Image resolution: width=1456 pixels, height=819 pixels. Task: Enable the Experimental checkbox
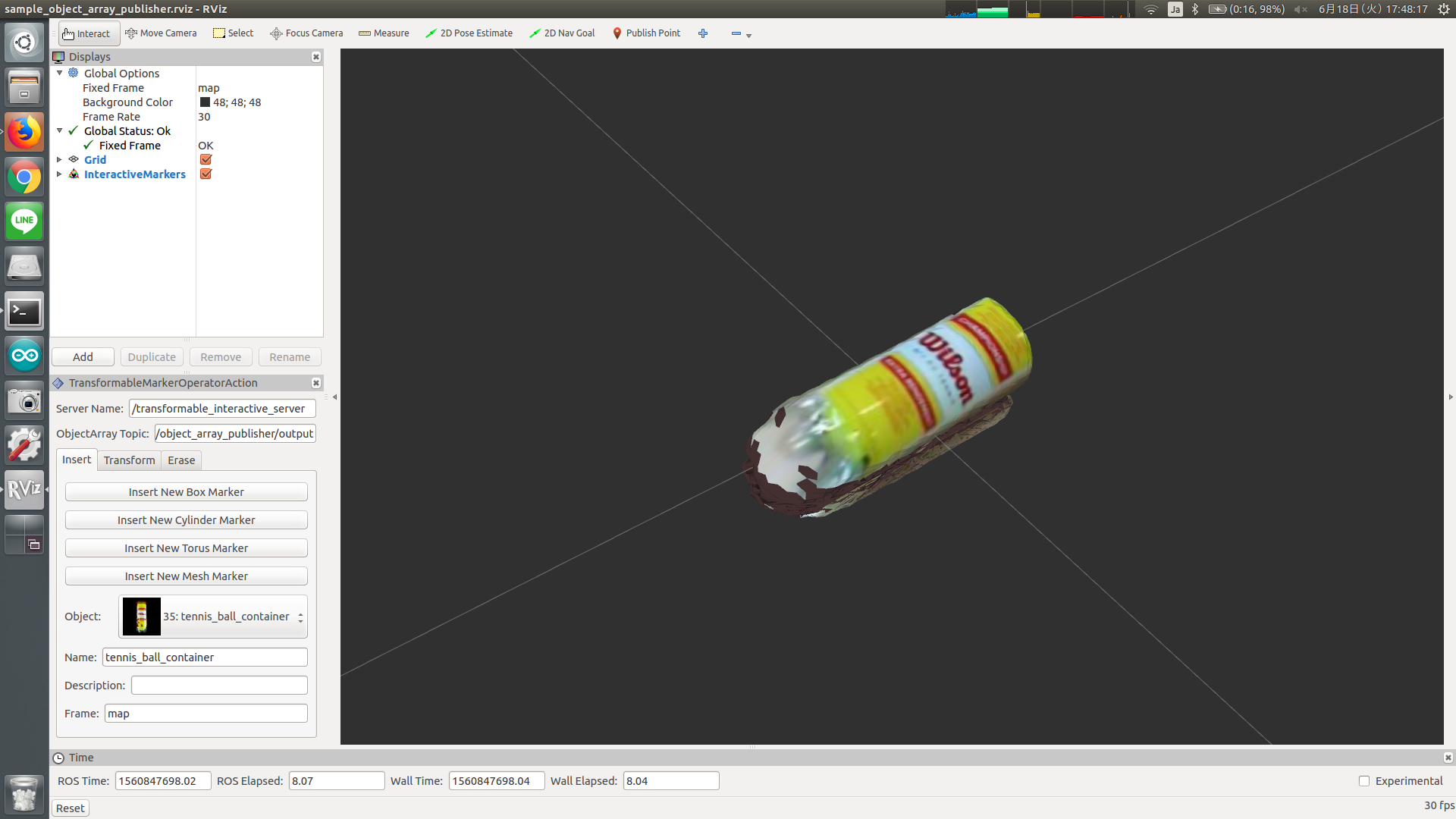pyautogui.click(x=1364, y=781)
